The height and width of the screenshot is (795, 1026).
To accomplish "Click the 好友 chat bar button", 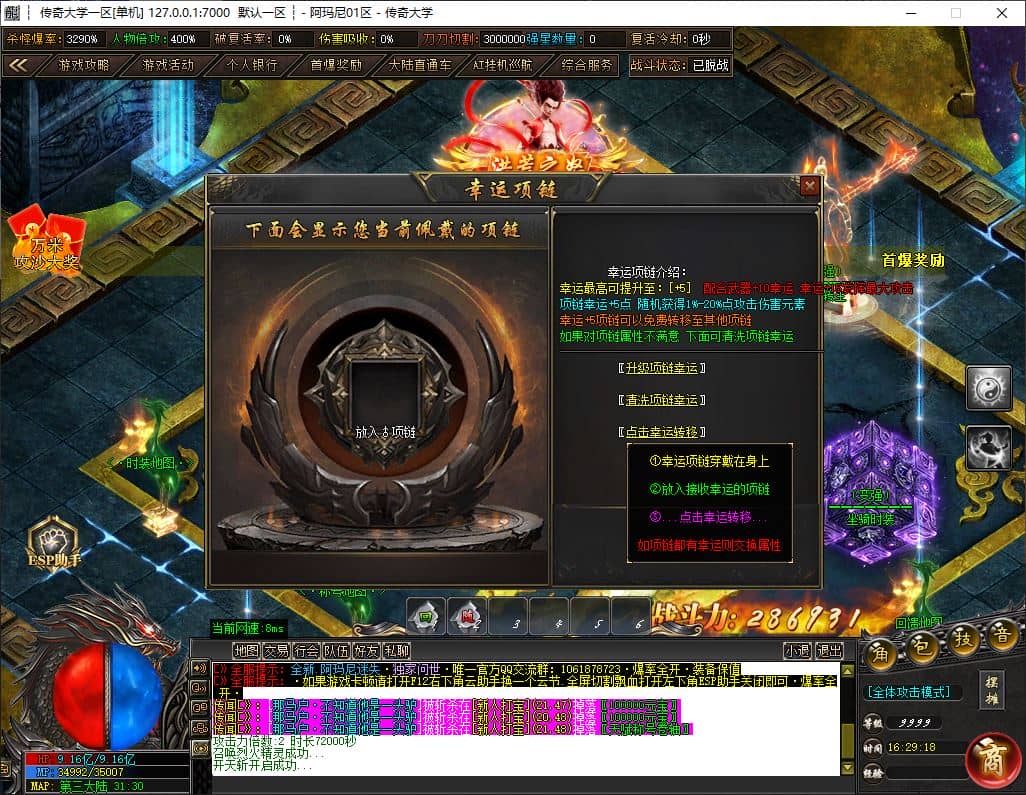I will pos(366,650).
